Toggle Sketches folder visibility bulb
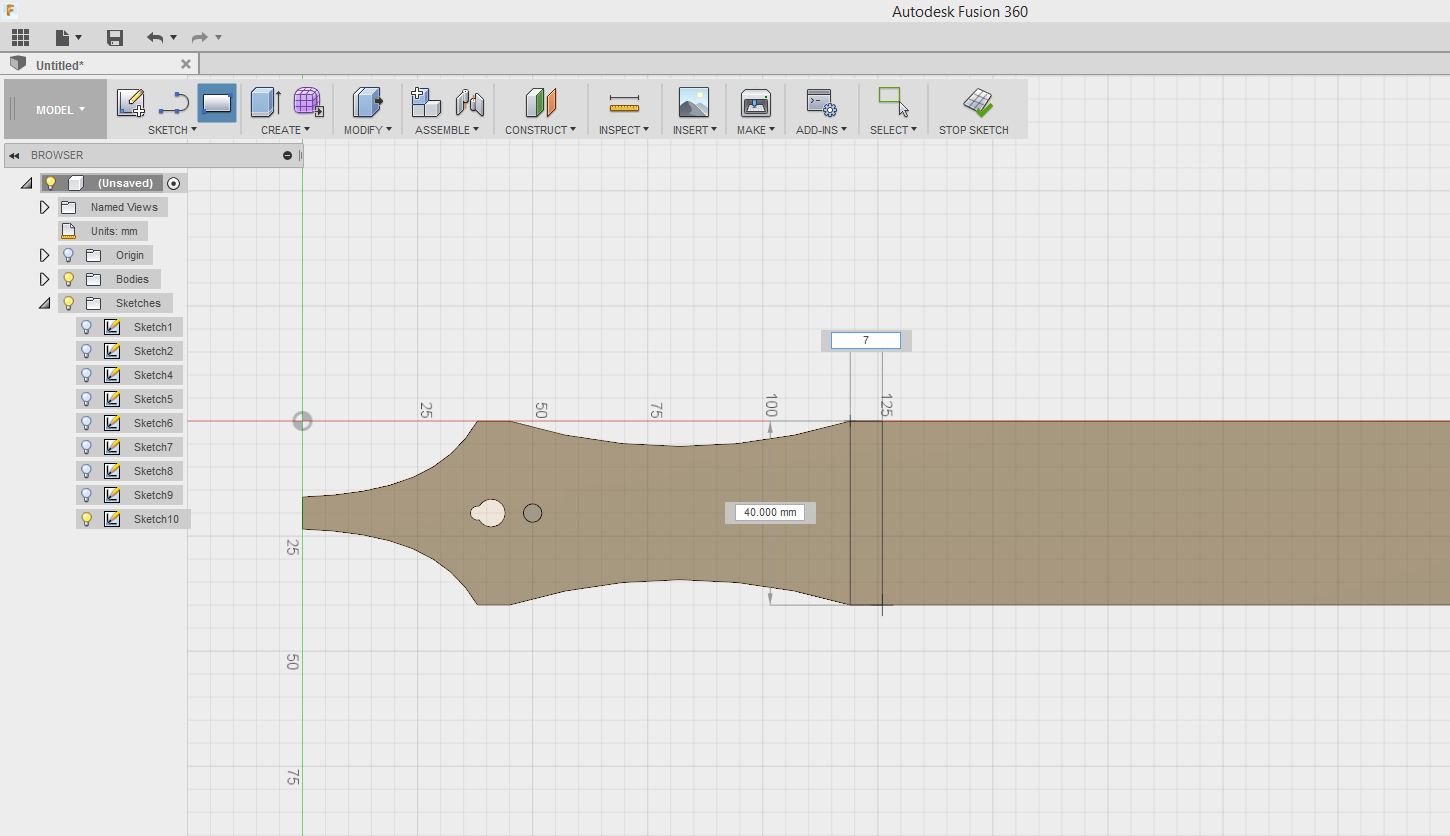 point(69,303)
